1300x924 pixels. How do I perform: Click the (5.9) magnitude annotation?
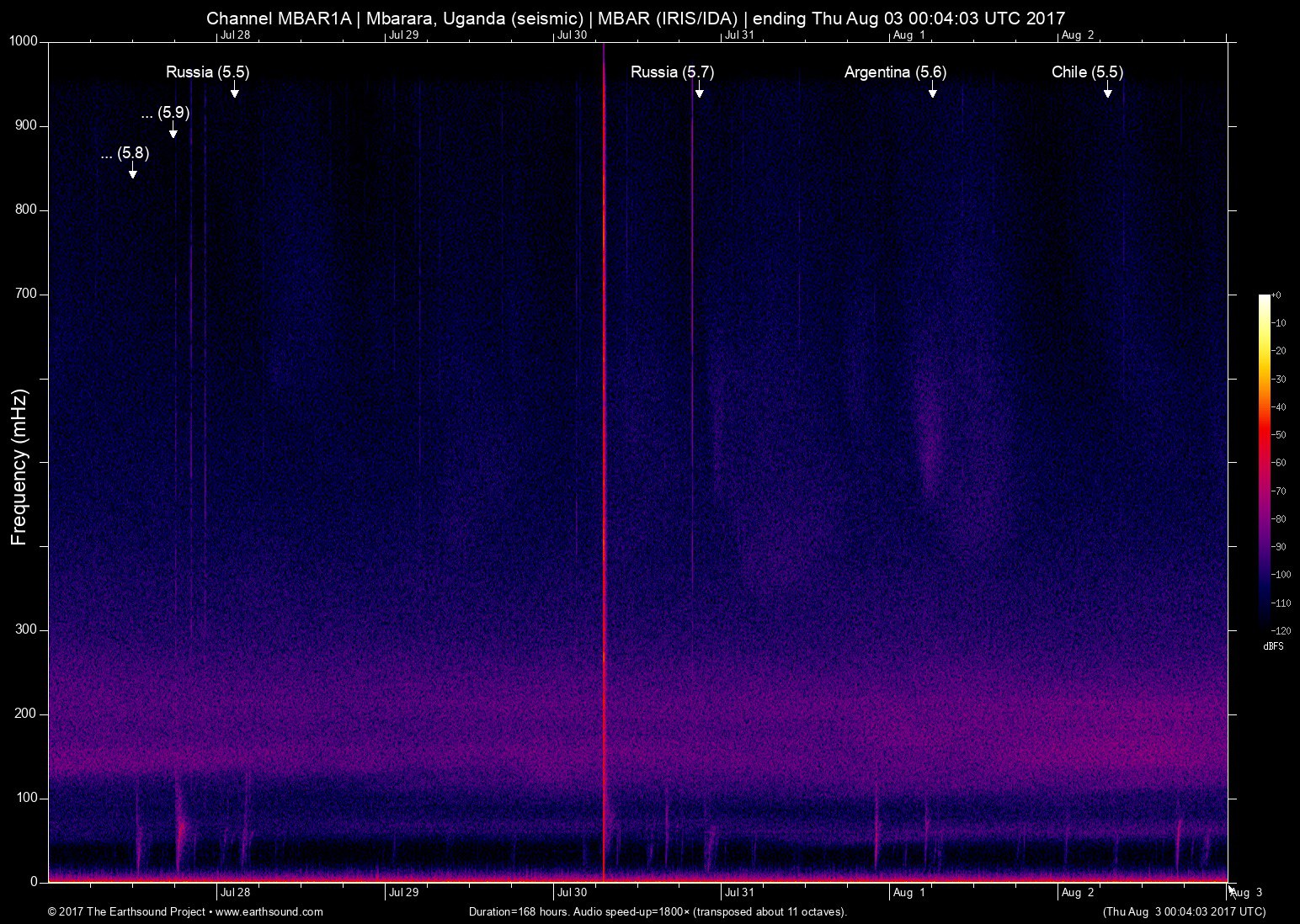pyautogui.click(x=173, y=114)
